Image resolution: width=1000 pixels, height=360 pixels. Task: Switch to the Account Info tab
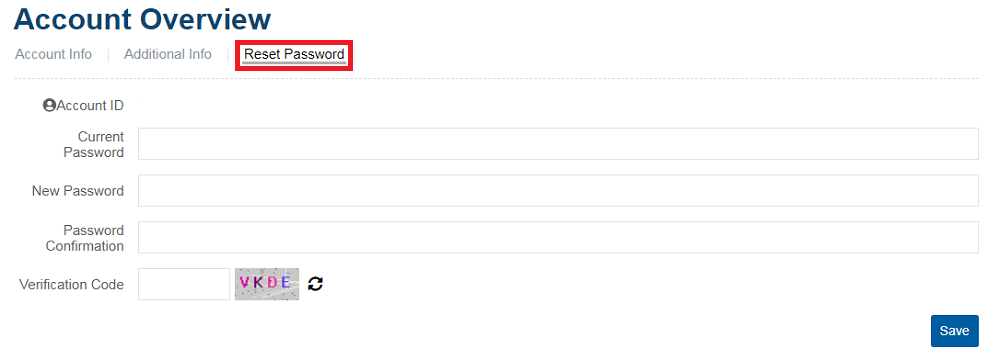[54, 54]
